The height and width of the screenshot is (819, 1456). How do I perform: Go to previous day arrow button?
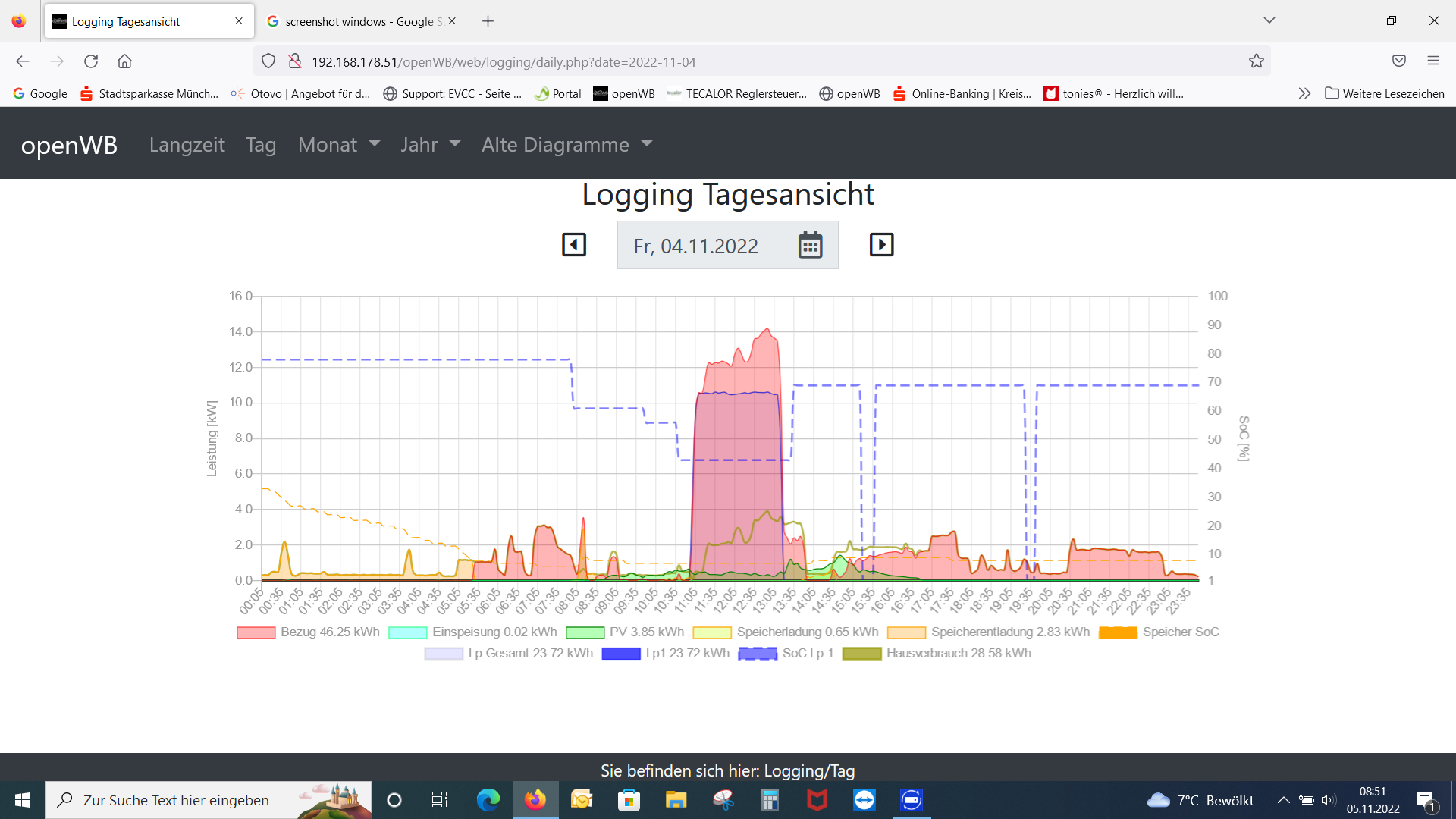tap(574, 245)
